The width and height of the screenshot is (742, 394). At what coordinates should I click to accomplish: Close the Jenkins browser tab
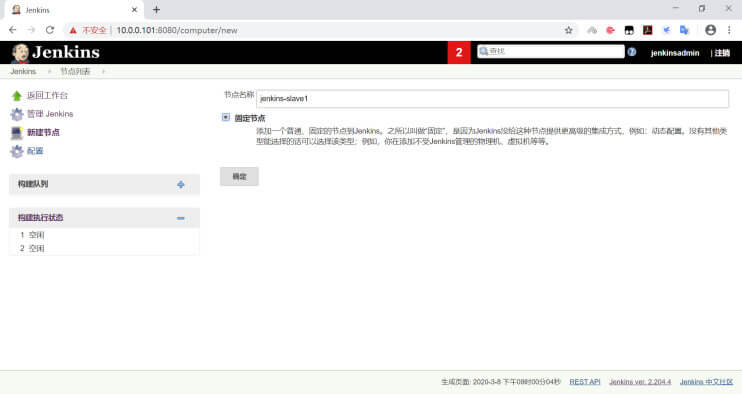[x=134, y=9]
